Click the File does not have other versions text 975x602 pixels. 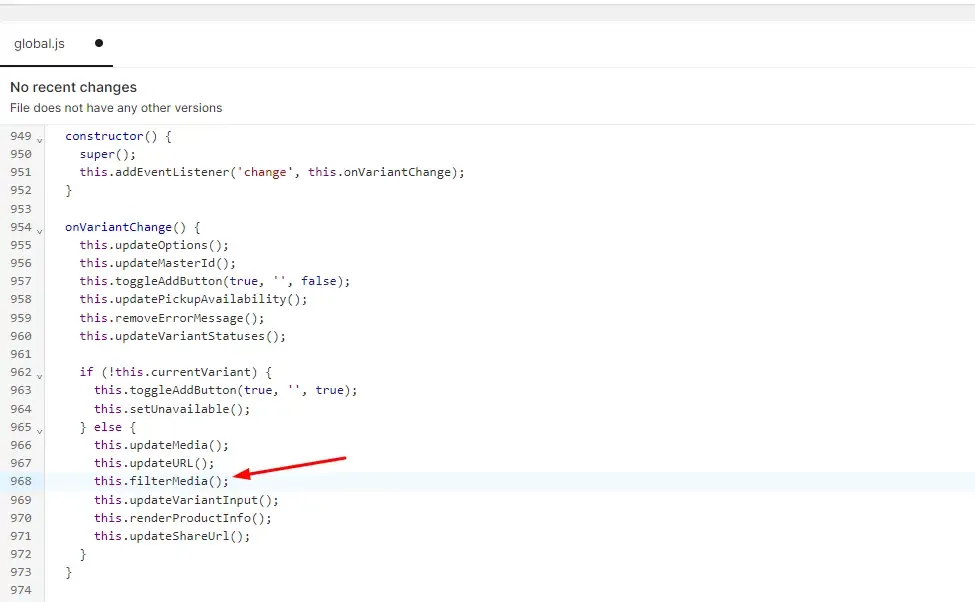point(116,108)
